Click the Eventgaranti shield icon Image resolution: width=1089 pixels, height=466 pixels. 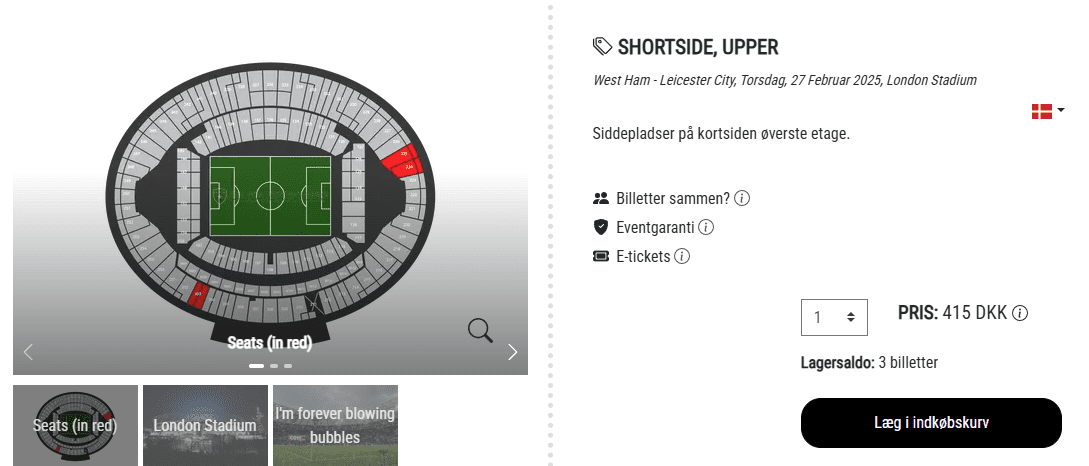click(601, 227)
